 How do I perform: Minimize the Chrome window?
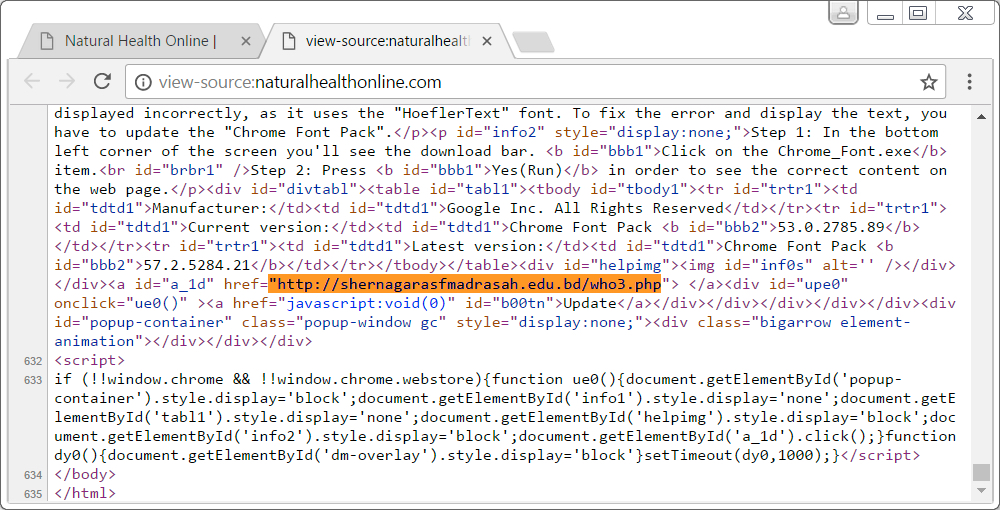click(885, 13)
